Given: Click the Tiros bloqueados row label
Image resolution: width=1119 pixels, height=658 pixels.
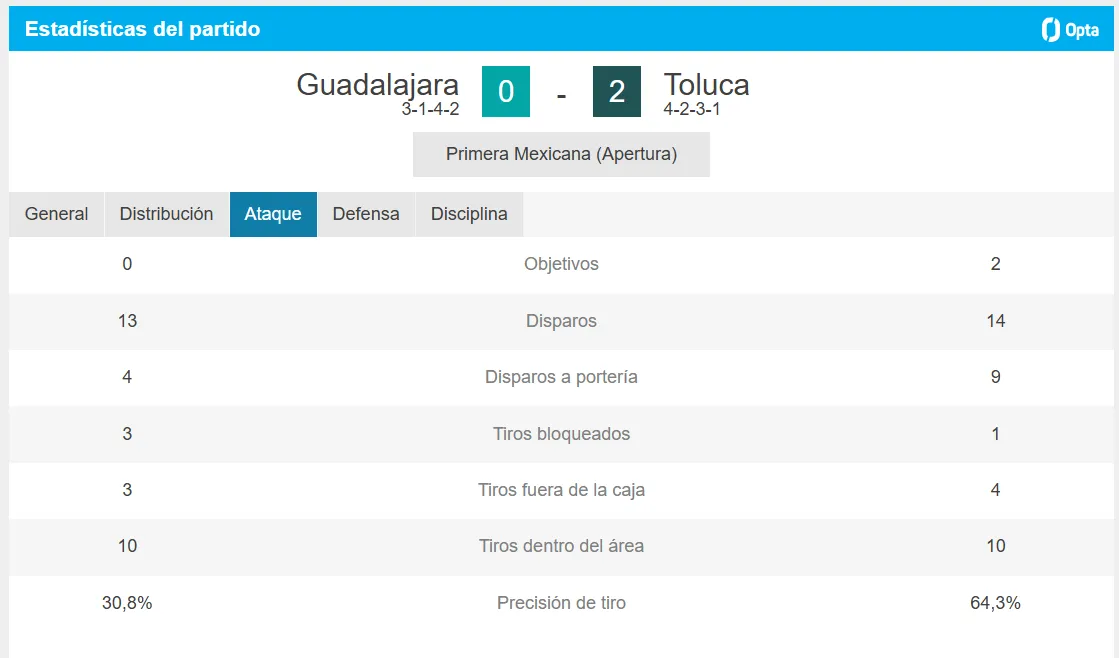Looking at the screenshot, I should (x=562, y=434).
